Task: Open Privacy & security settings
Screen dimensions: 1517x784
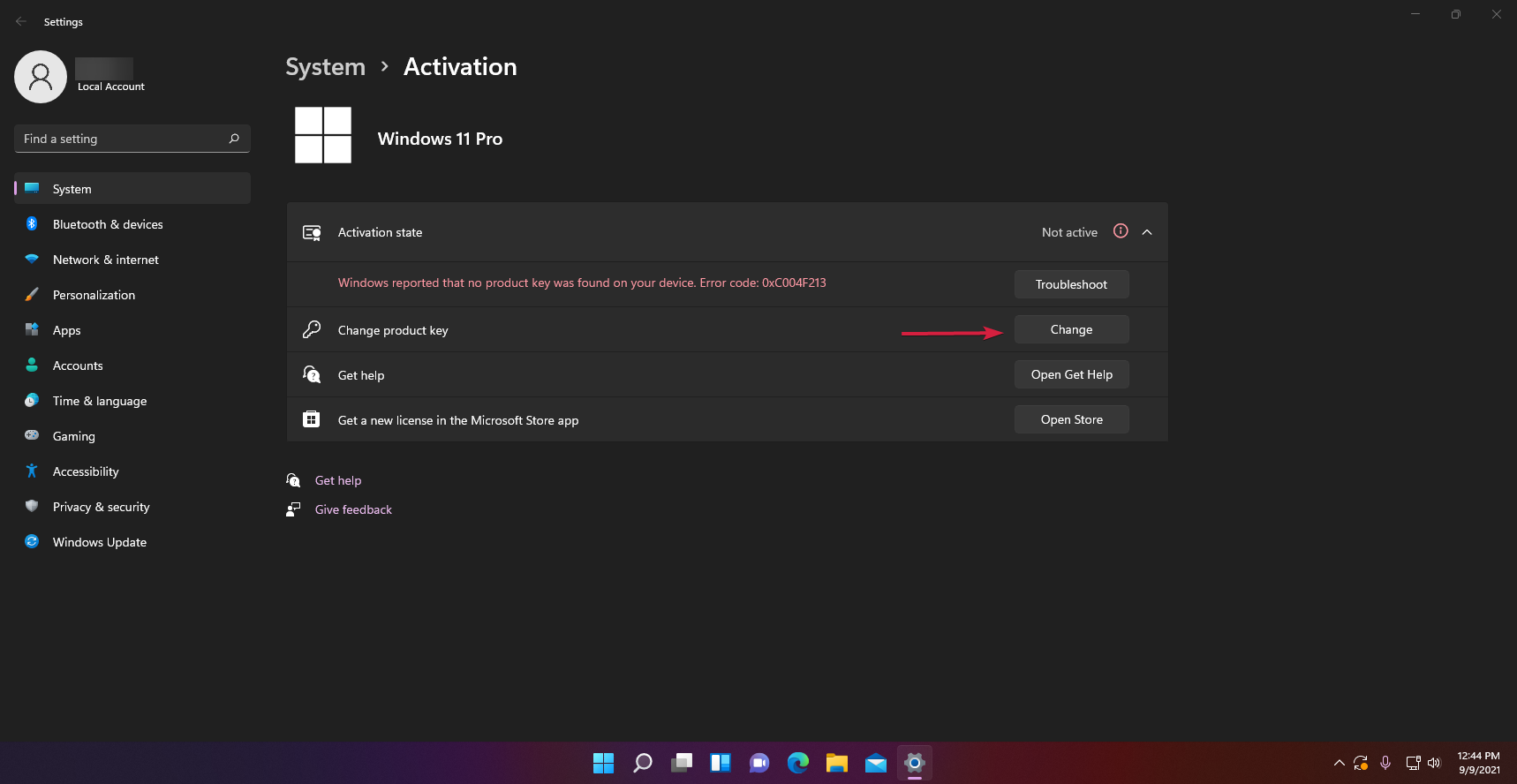Action: coord(132,507)
